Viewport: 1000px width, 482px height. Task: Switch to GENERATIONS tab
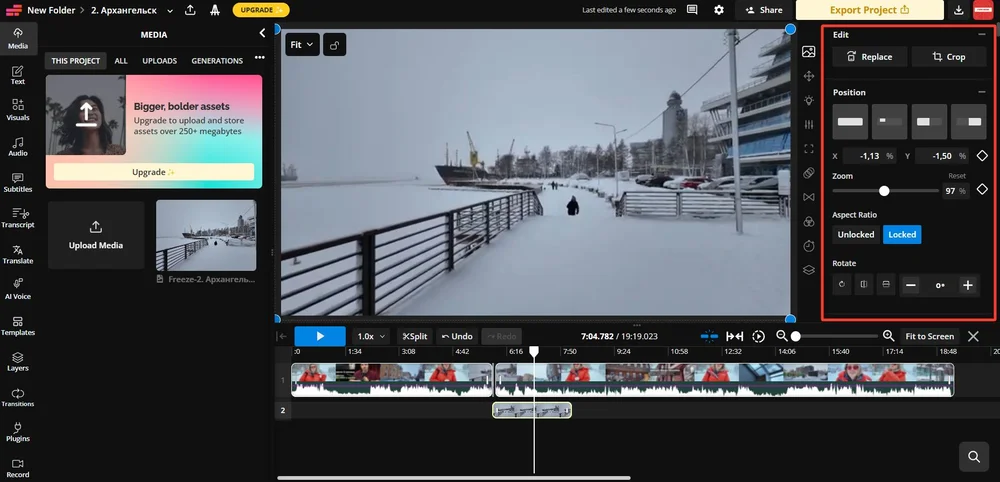pos(217,61)
